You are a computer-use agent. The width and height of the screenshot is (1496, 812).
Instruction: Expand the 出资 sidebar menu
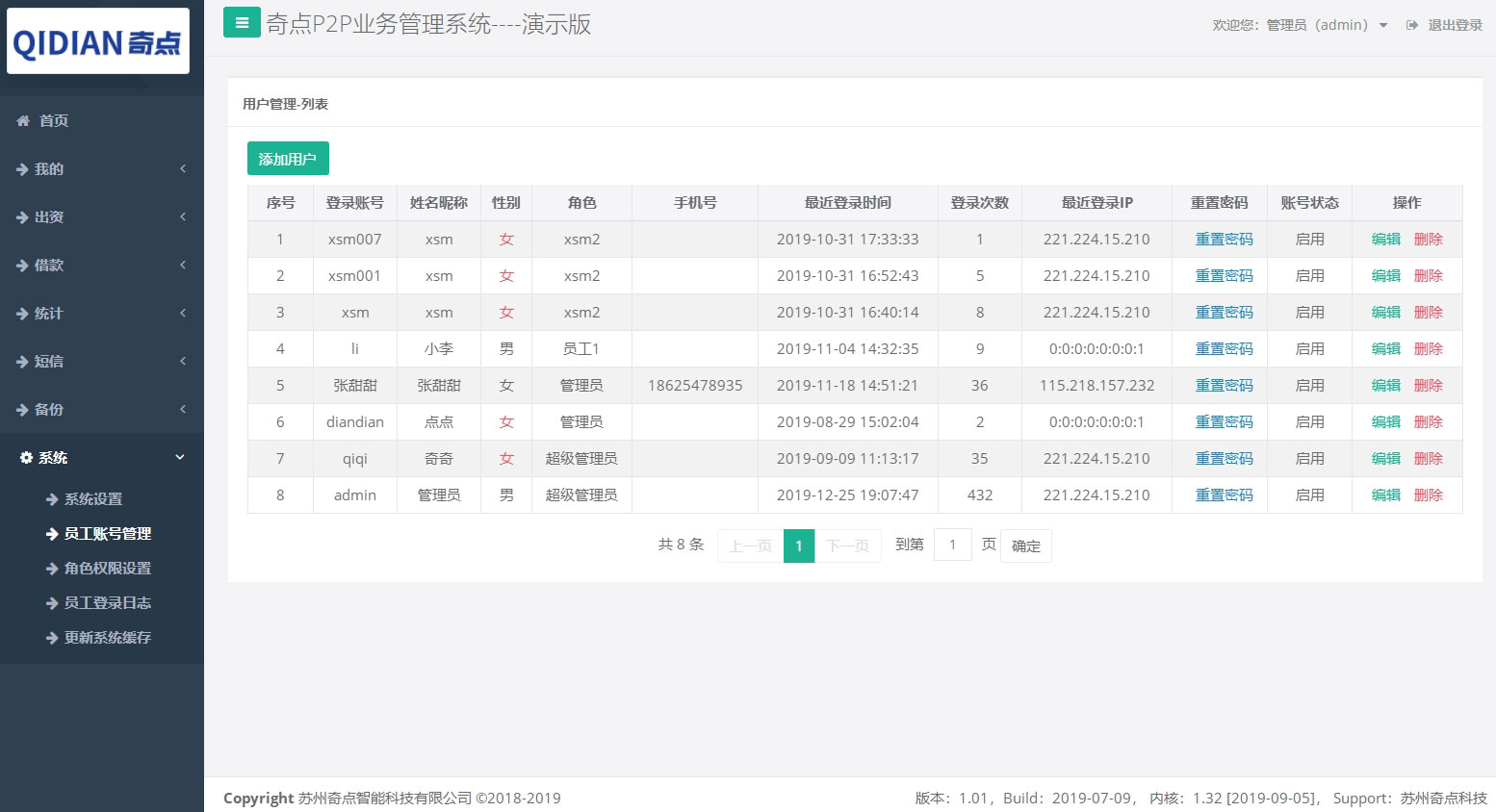(22, 216)
